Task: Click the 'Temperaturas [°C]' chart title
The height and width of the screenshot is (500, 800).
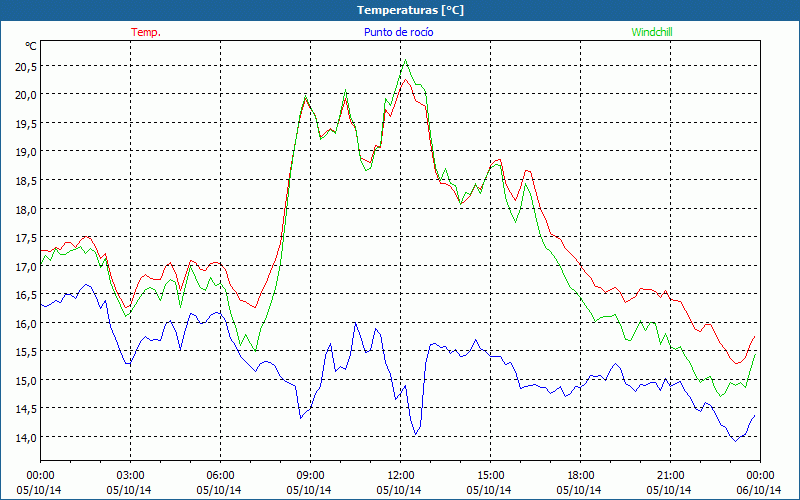Action: point(410,10)
